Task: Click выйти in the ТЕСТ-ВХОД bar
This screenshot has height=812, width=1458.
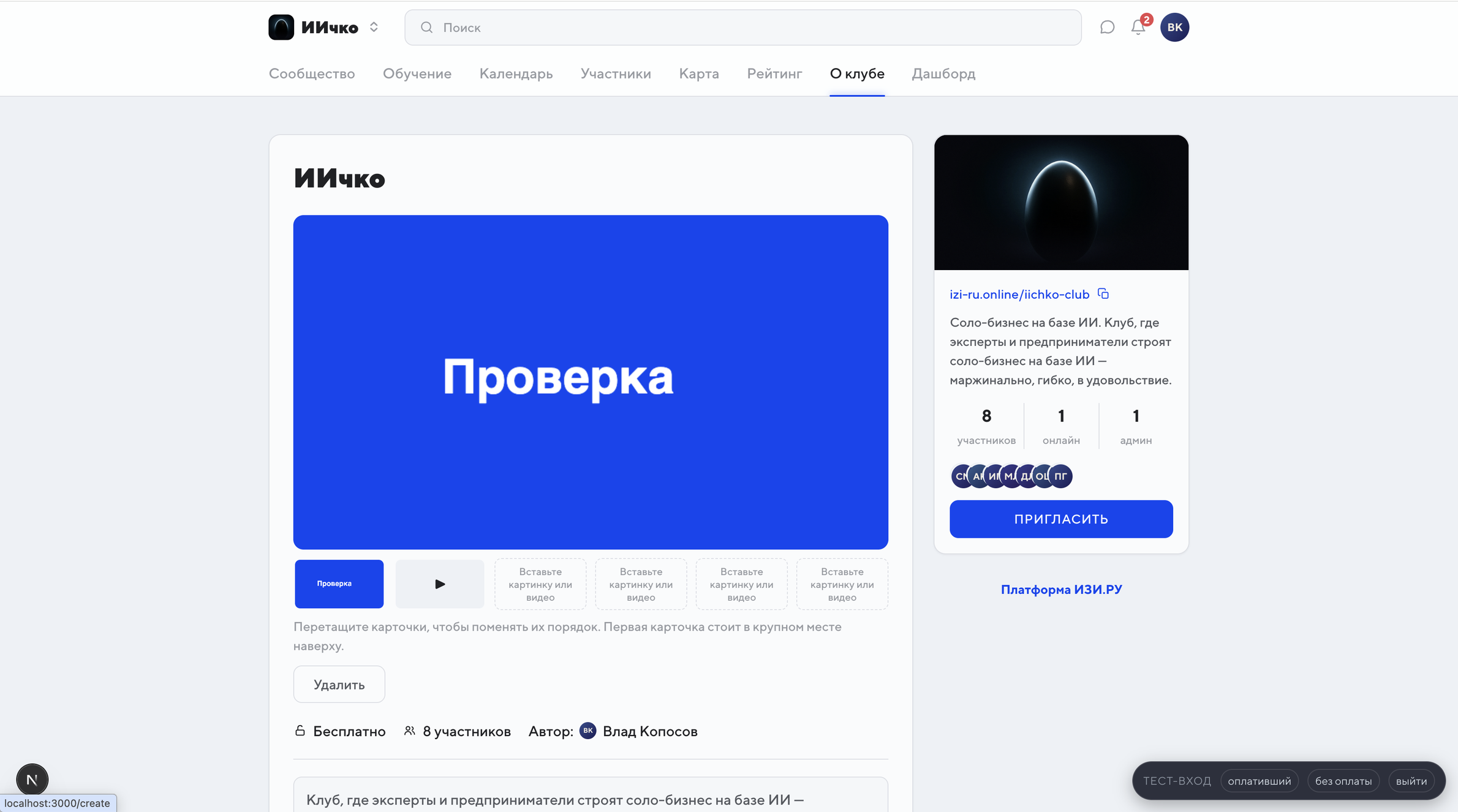Action: 1411,781
